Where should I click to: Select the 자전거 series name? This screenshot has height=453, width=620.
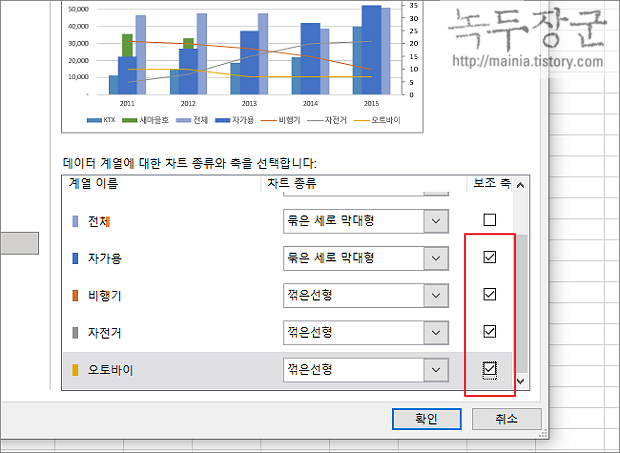point(105,333)
